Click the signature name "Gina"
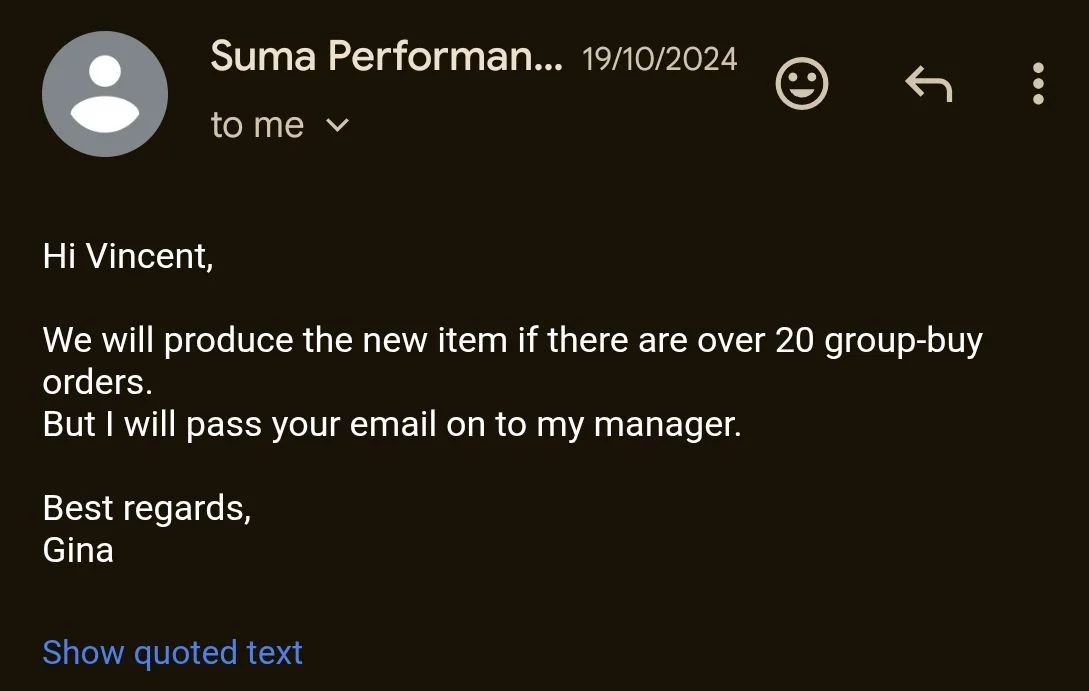1089x691 pixels. (x=78, y=550)
